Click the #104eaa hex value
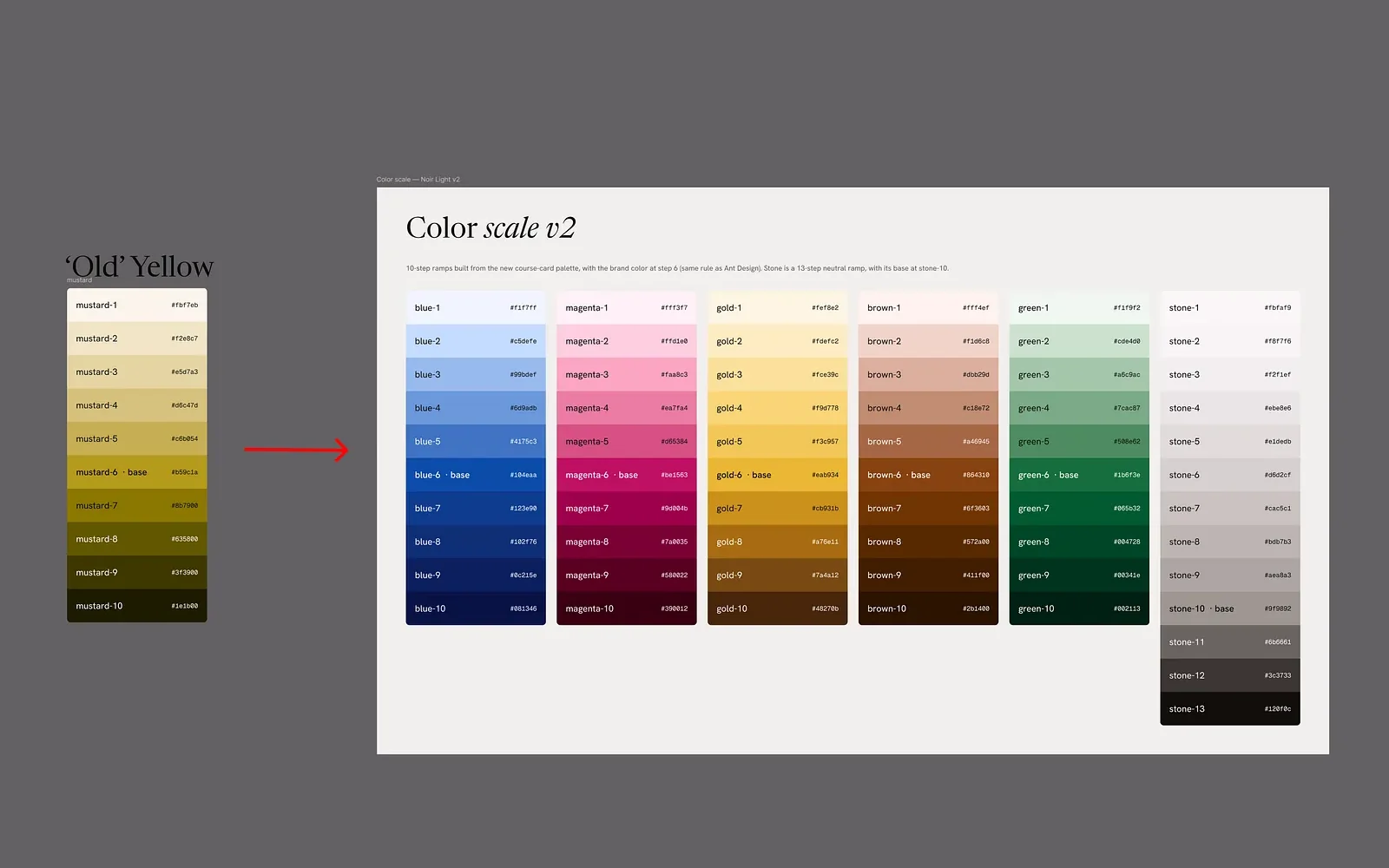This screenshot has height=868, width=1389. pyautogui.click(x=523, y=476)
